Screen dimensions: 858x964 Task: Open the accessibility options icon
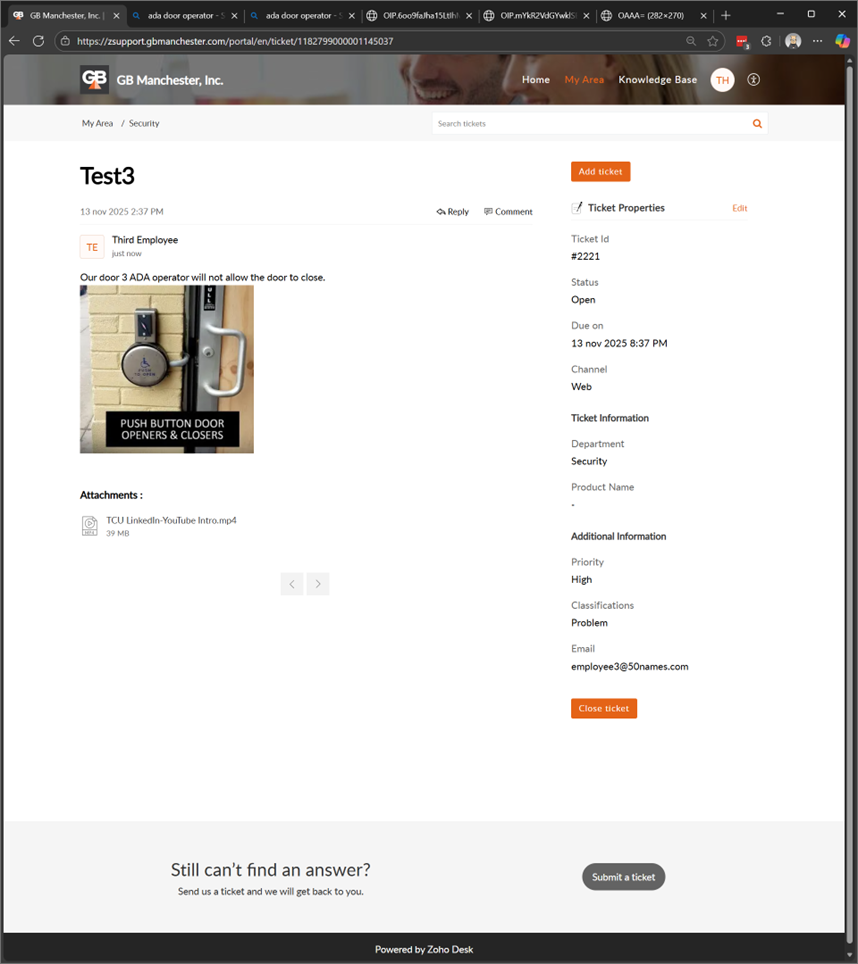pos(754,80)
